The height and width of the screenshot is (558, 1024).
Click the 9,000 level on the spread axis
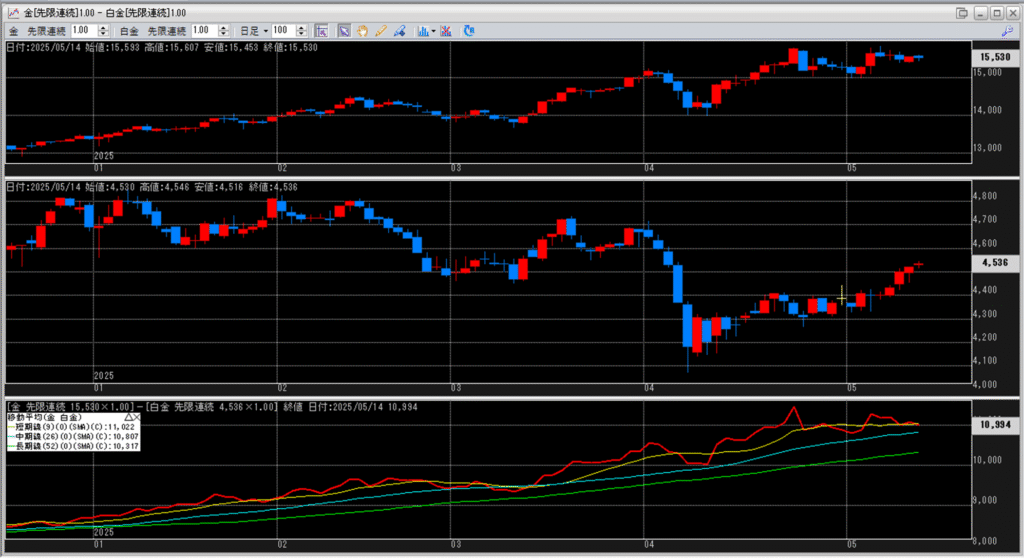(x=987, y=501)
